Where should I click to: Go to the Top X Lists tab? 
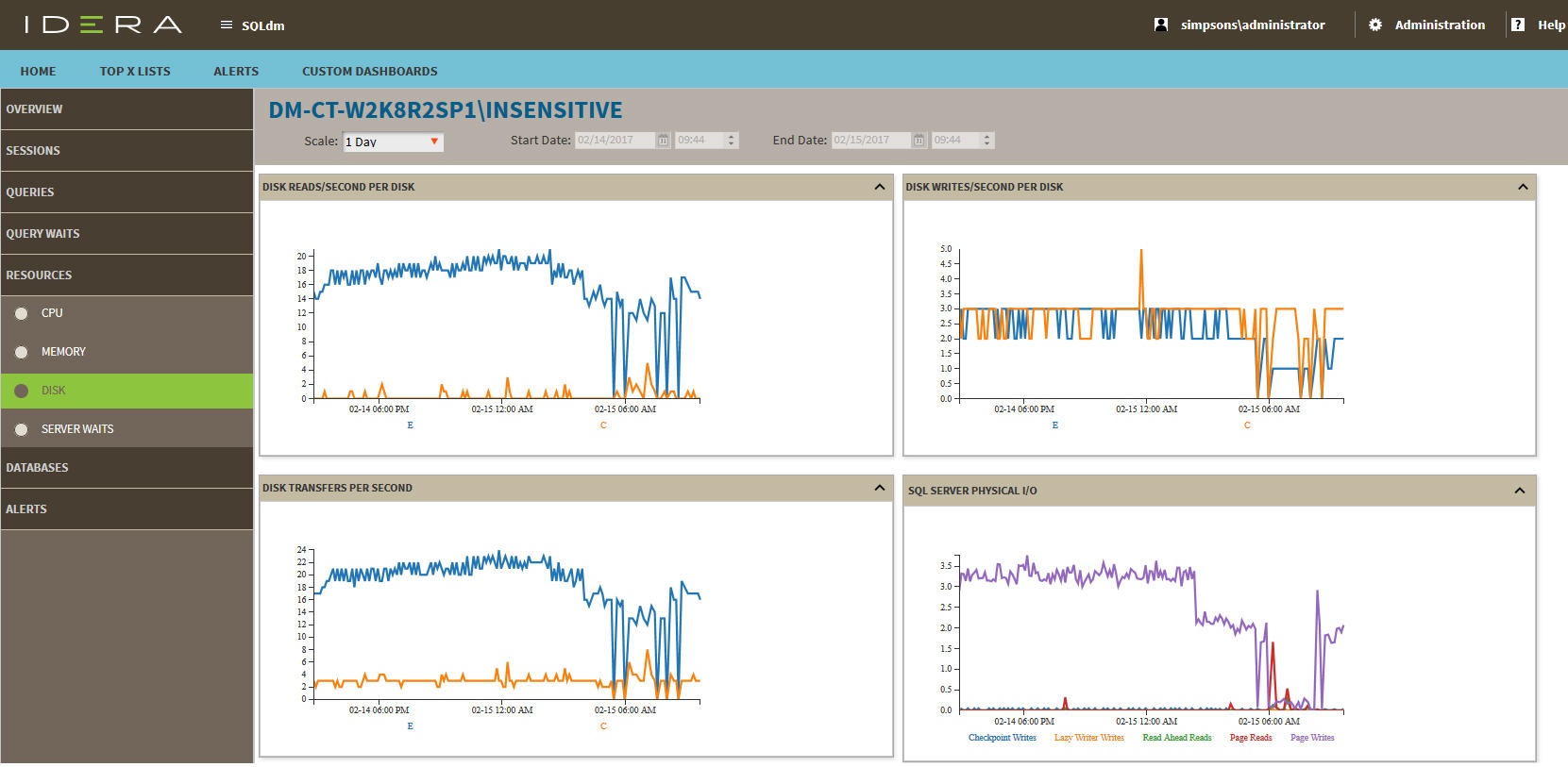pos(135,72)
